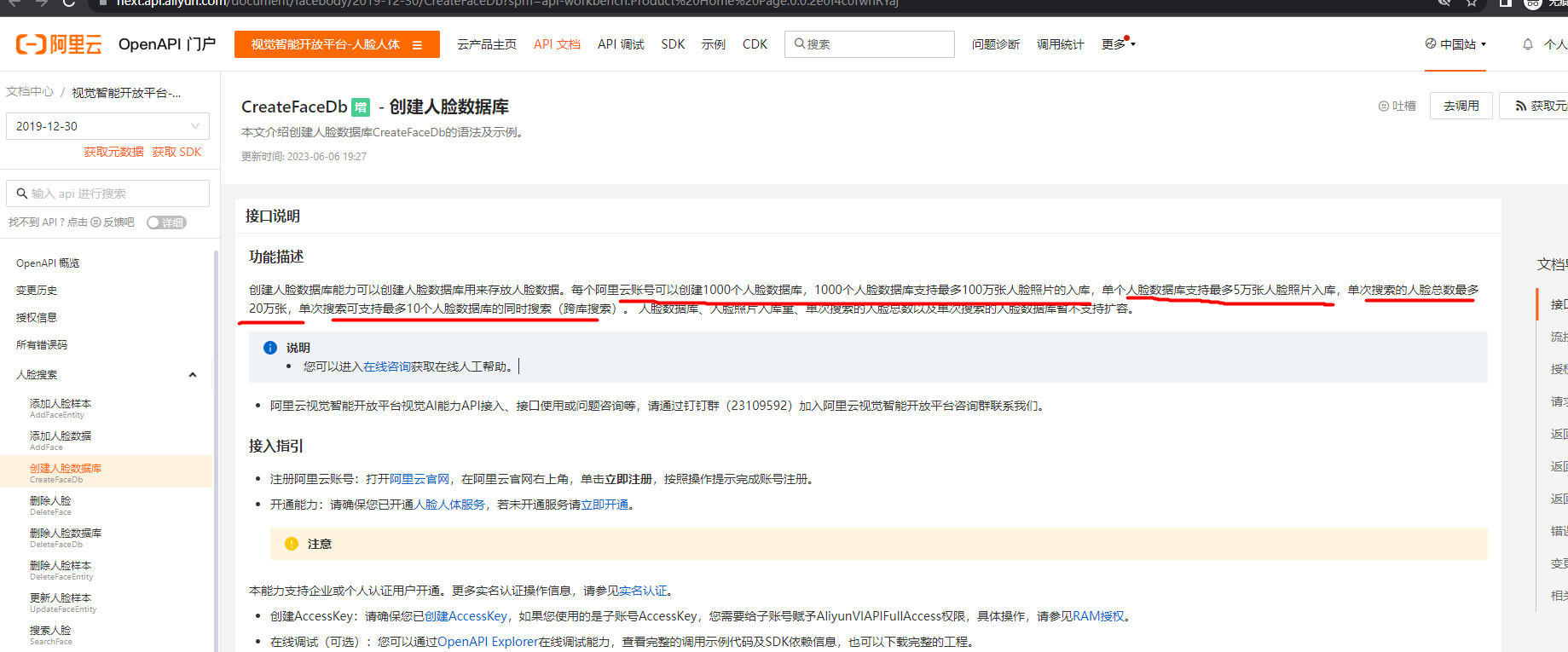1568x652 pixels.
Task: Click the 获取元数据 link
Action: pyautogui.click(x=113, y=152)
